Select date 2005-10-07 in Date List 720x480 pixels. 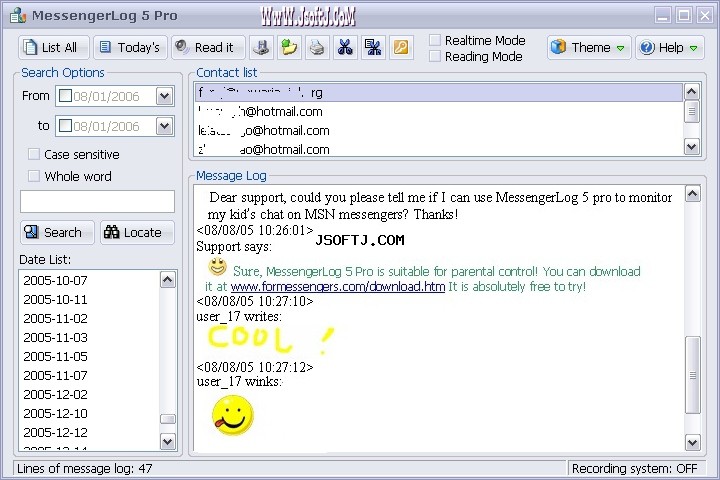coord(55,280)
